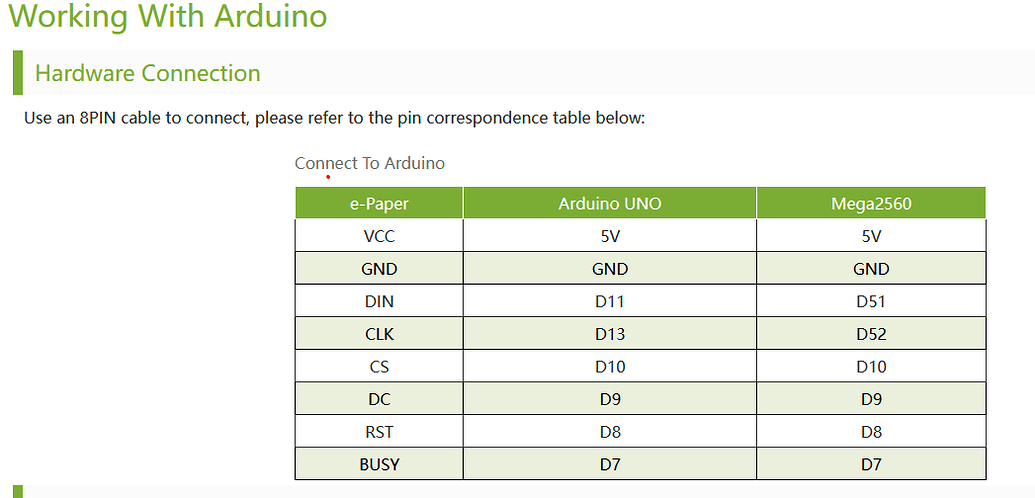1035x498 pixels.
Task: Select the D51 cell under Mega2560
Action: click(x=871, y=301)
